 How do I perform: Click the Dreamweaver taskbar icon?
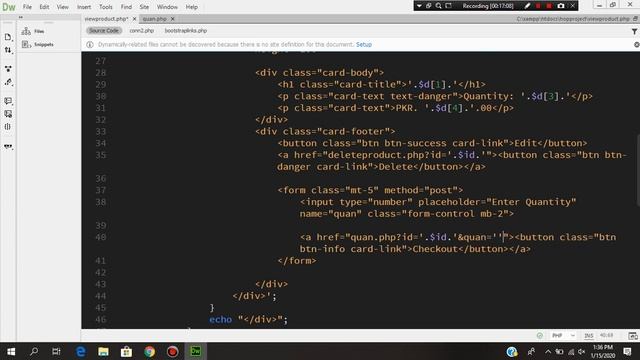[196, 351]
